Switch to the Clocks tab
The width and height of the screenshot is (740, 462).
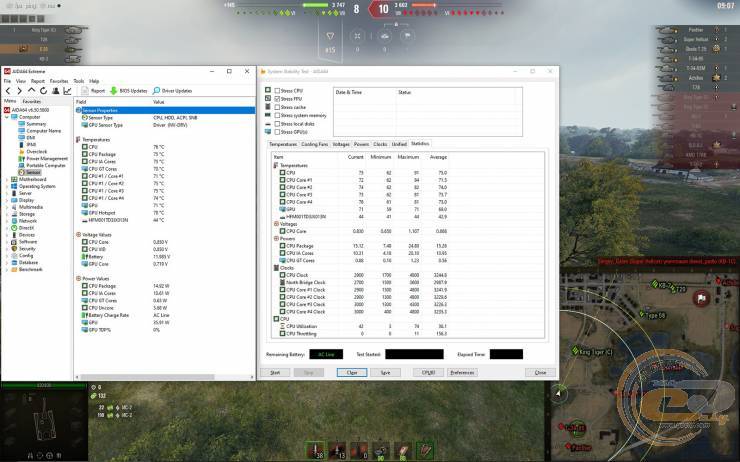click(380, 144)
